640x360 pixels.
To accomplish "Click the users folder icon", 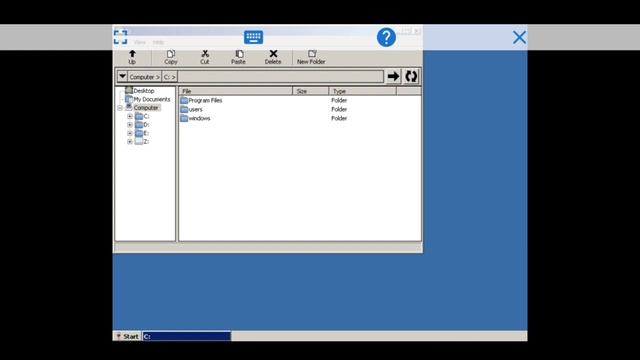I will 184,109.
